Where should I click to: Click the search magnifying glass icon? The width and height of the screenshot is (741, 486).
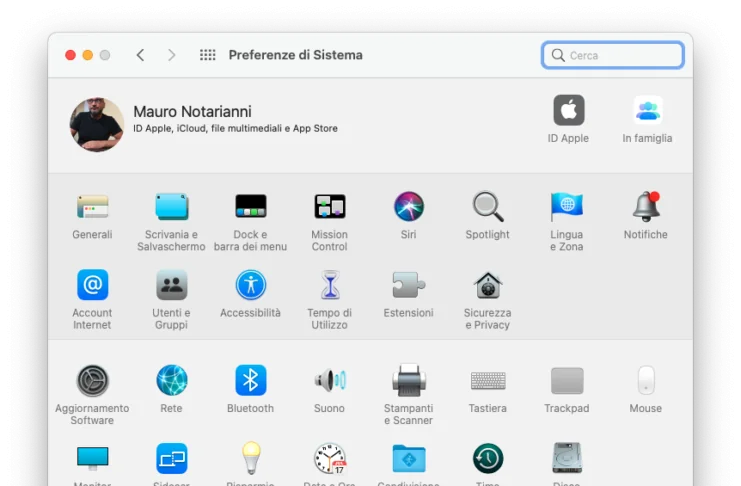tap(558, 55)
